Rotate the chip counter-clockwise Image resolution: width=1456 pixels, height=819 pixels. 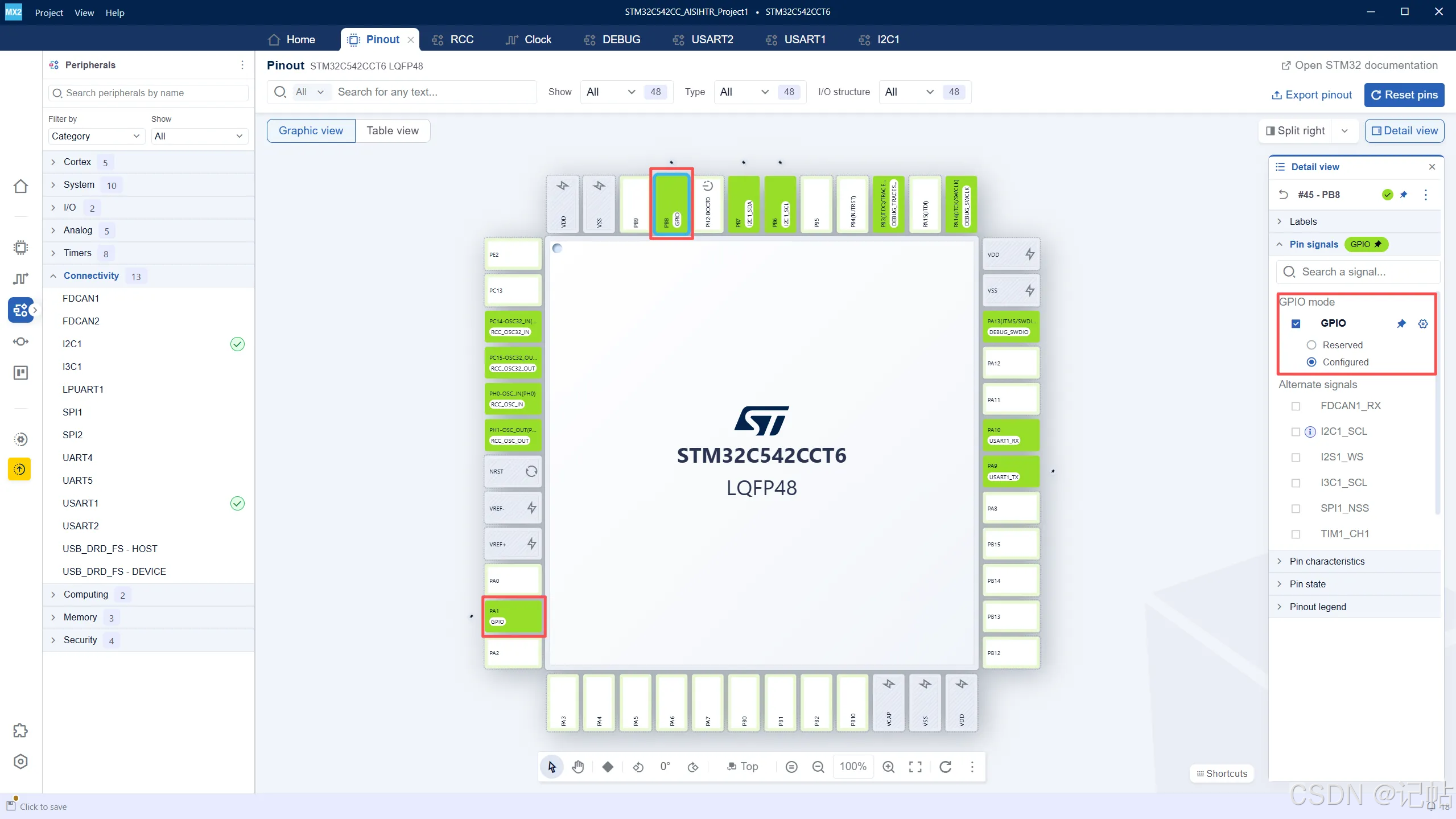638,767
